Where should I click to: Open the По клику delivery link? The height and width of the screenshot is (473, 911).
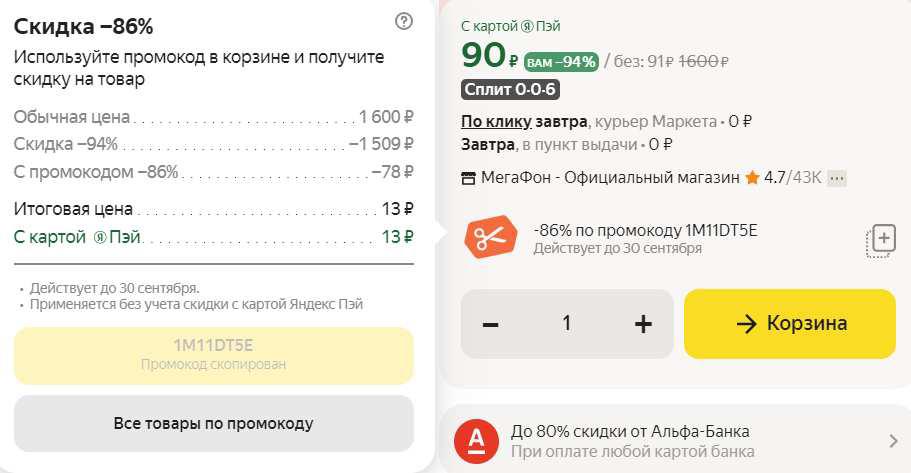click(x=496, y=121)
